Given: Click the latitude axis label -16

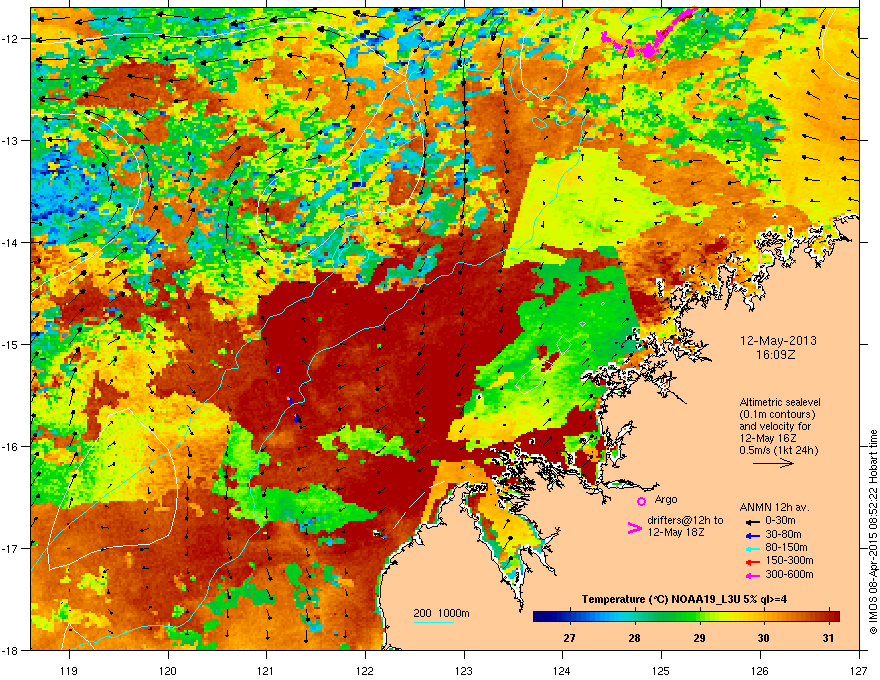Looking at the screenshot, I should pos(10,447).
